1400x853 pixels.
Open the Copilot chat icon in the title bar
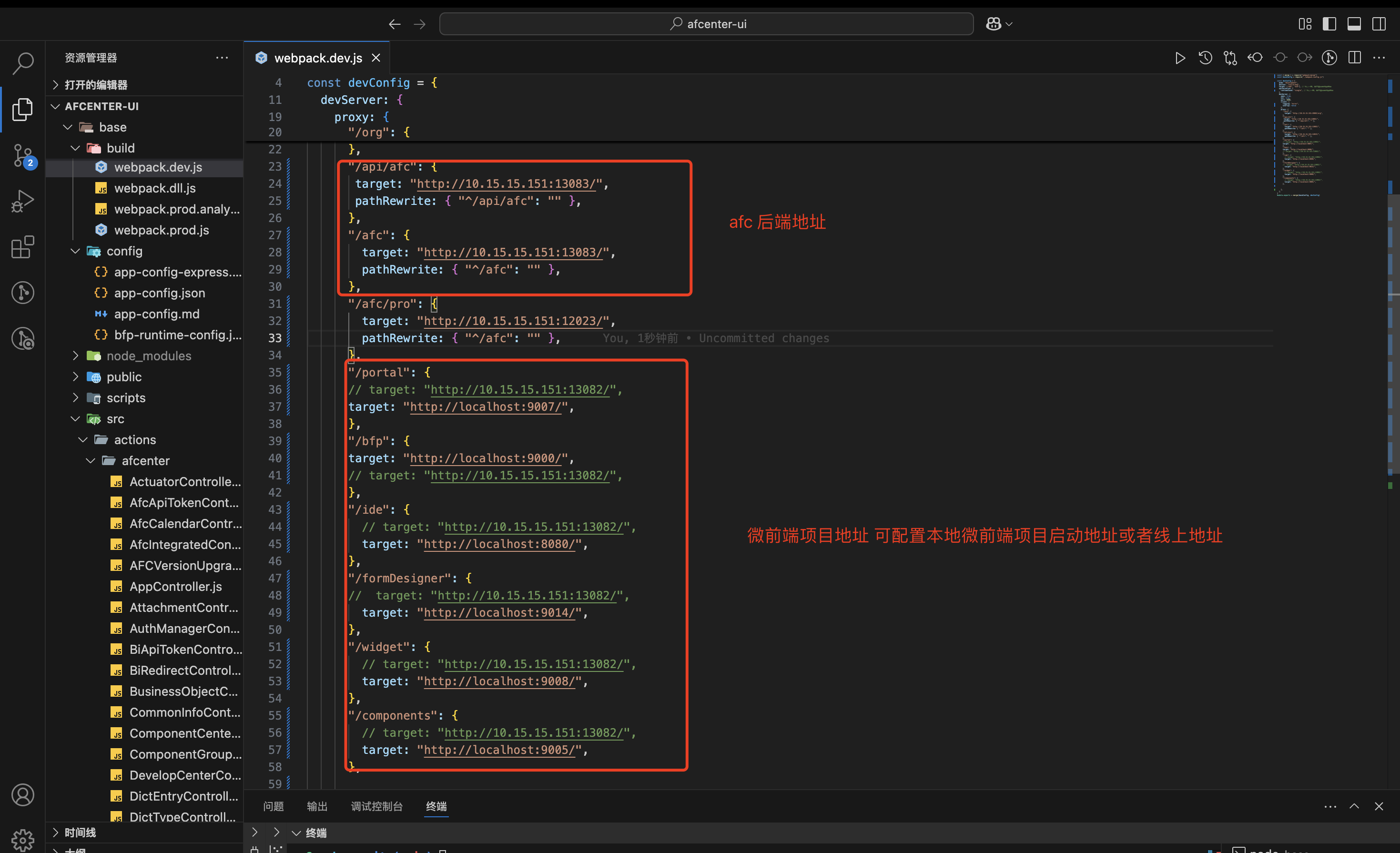tap(993, 24)
